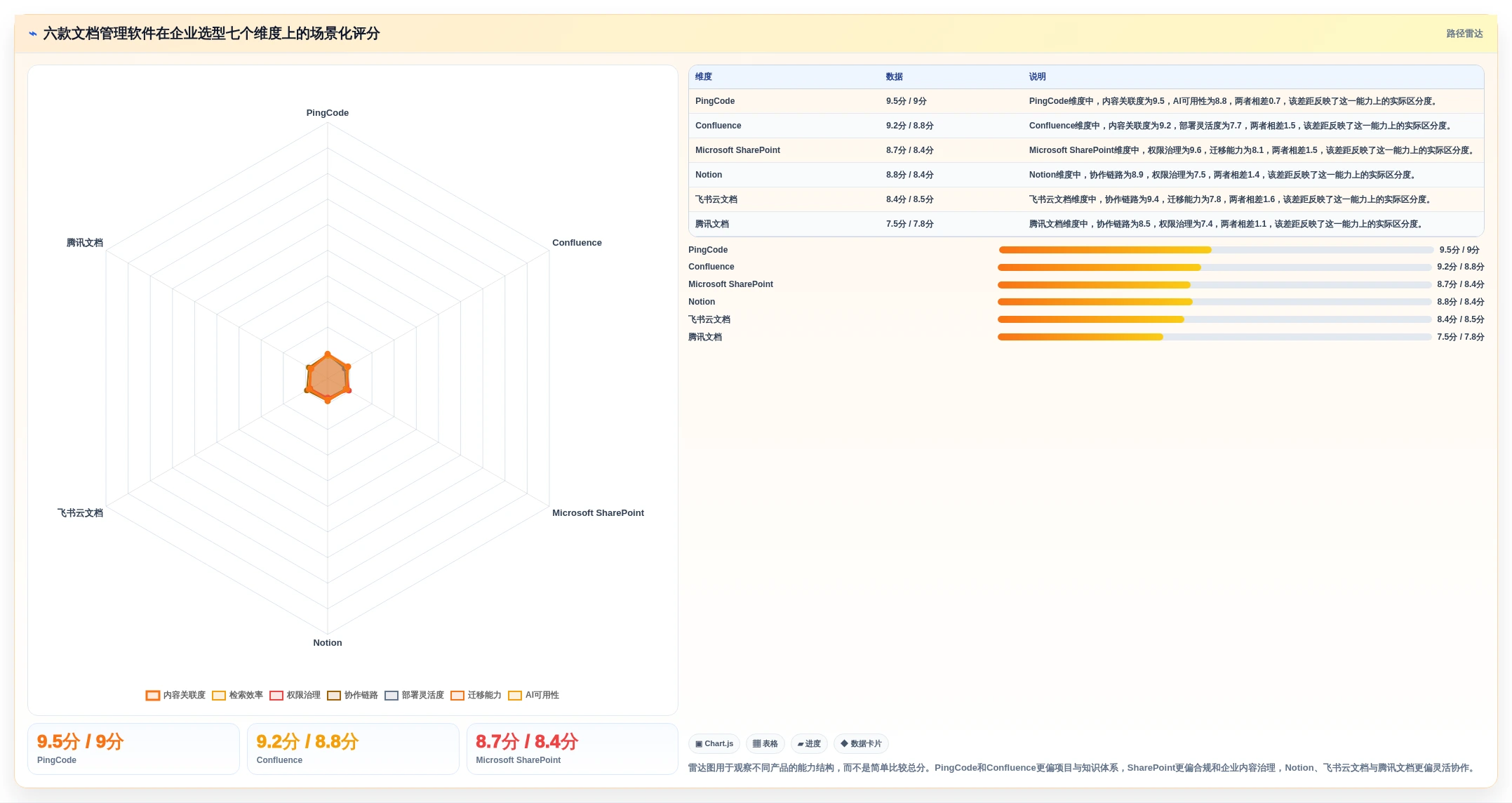Click the Confluence progress bar
The width and height of the screenshot is (1512, 803).
tap(1215, 267)
